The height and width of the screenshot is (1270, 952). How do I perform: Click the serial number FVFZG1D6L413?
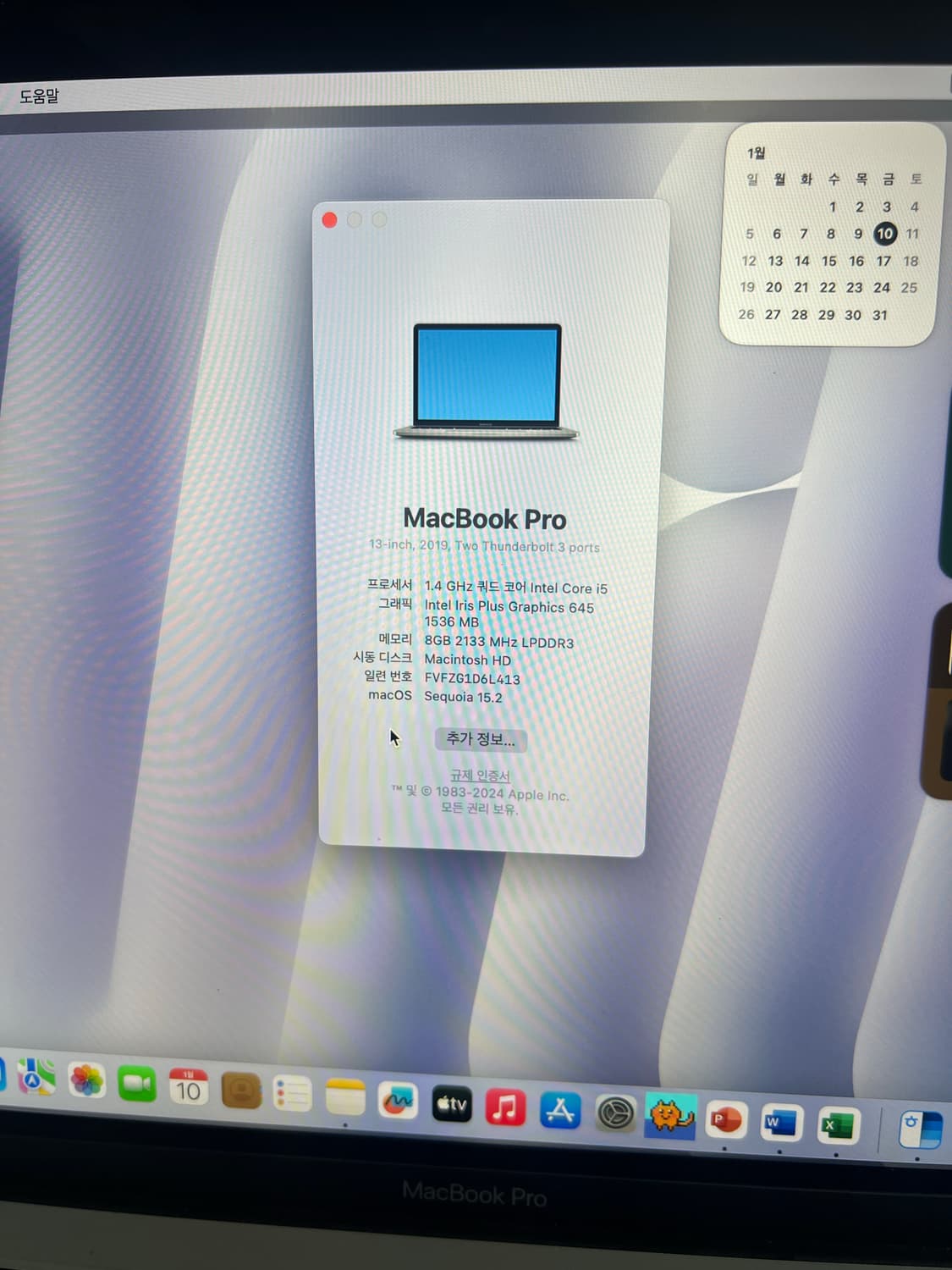click(x=472, y=679)
